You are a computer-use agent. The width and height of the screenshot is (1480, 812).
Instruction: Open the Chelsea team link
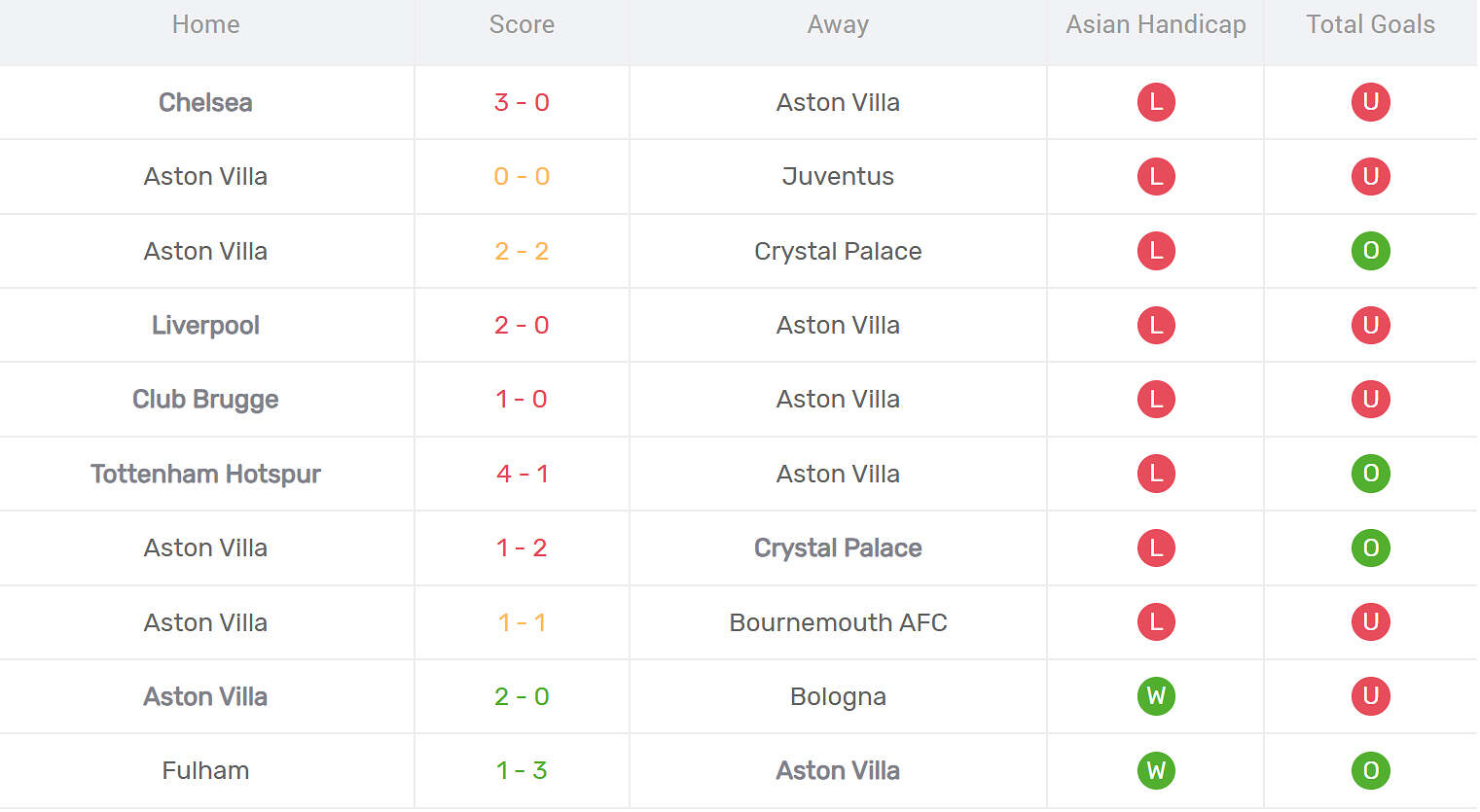(205, 102)
